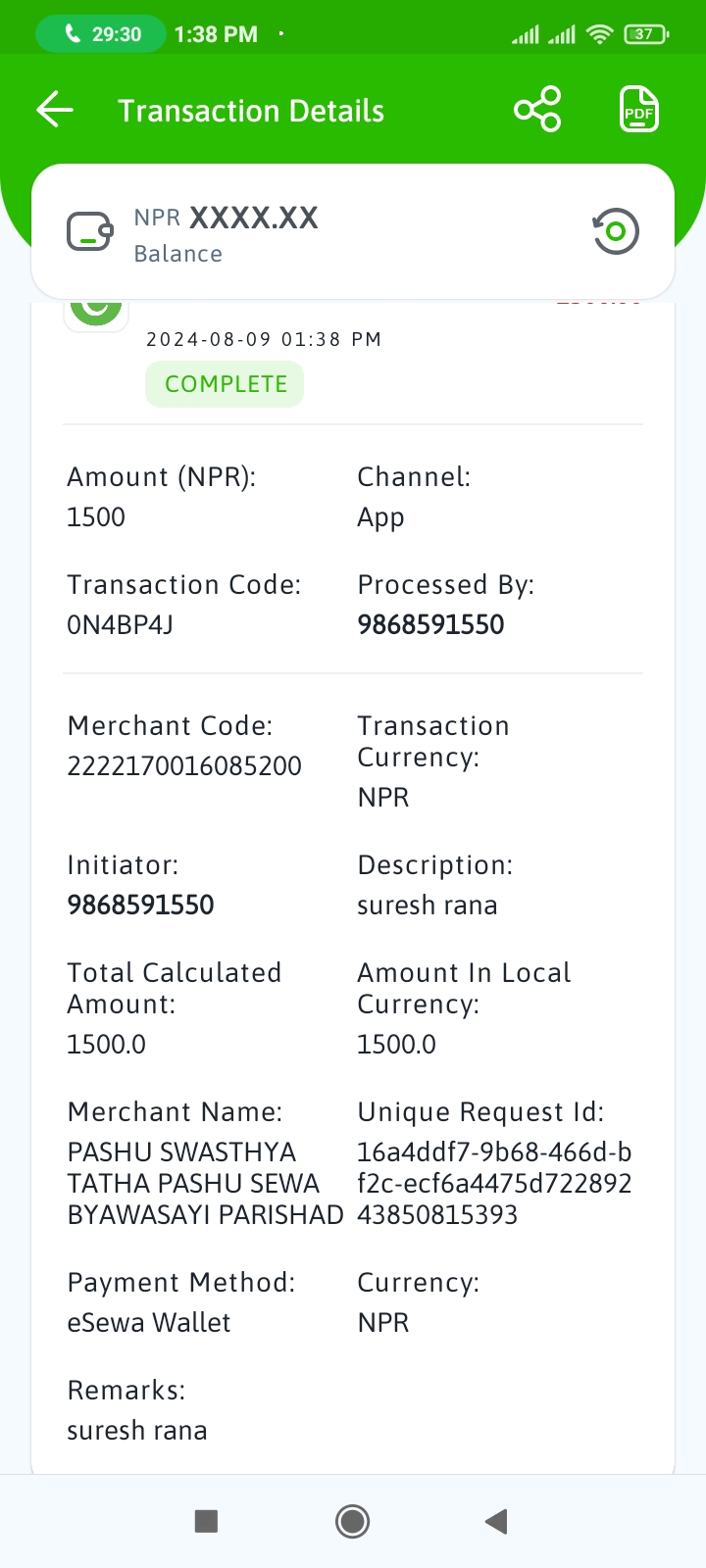Tap the balance refresh icon

616,232
